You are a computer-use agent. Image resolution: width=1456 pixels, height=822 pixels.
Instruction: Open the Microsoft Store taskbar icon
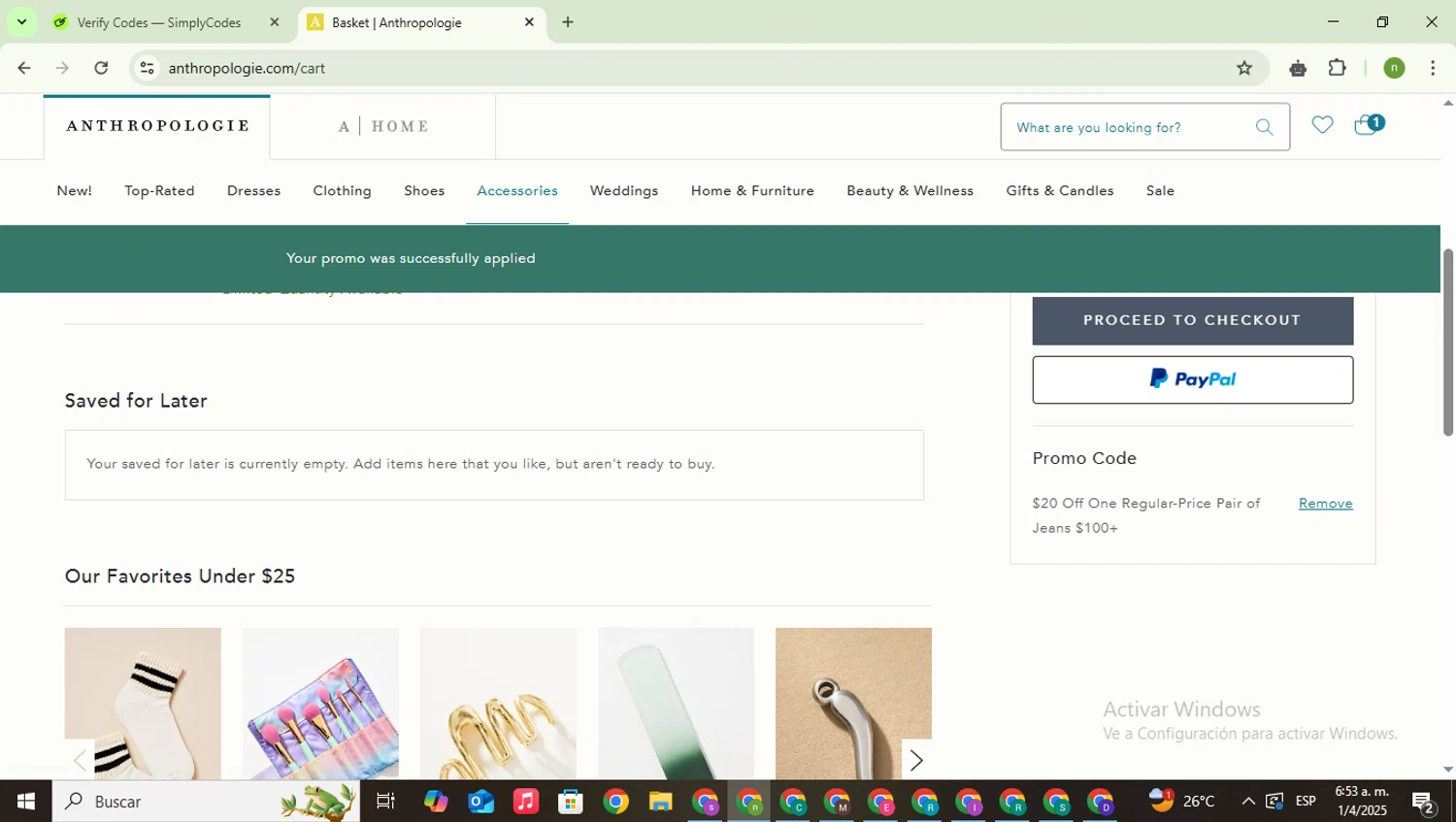tap(571, 802)
